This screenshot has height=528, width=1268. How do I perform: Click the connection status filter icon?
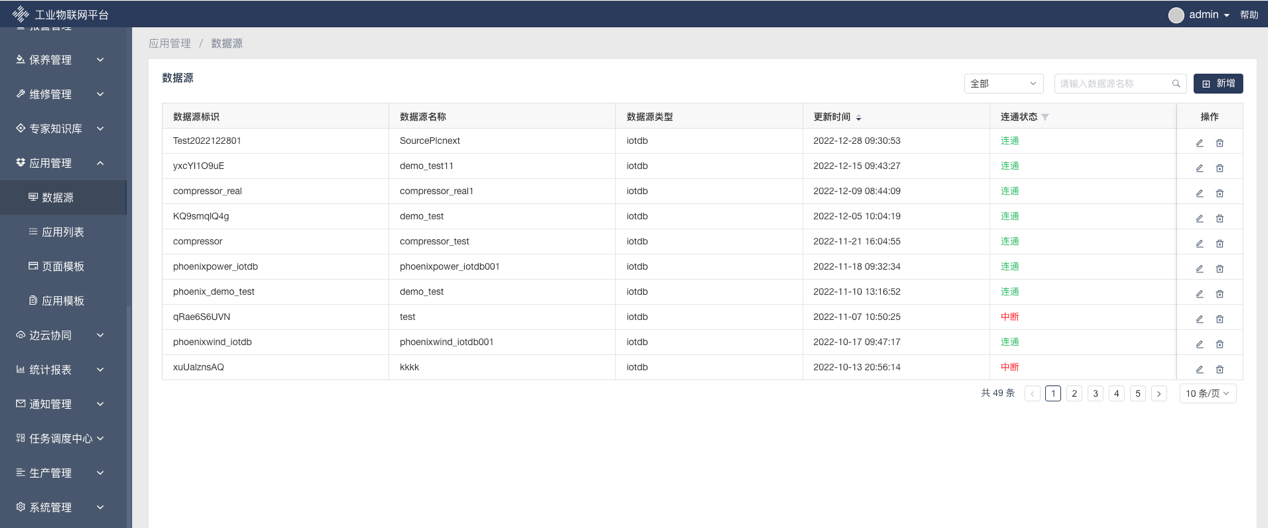pyautogui.click(x=1045, y=117)
